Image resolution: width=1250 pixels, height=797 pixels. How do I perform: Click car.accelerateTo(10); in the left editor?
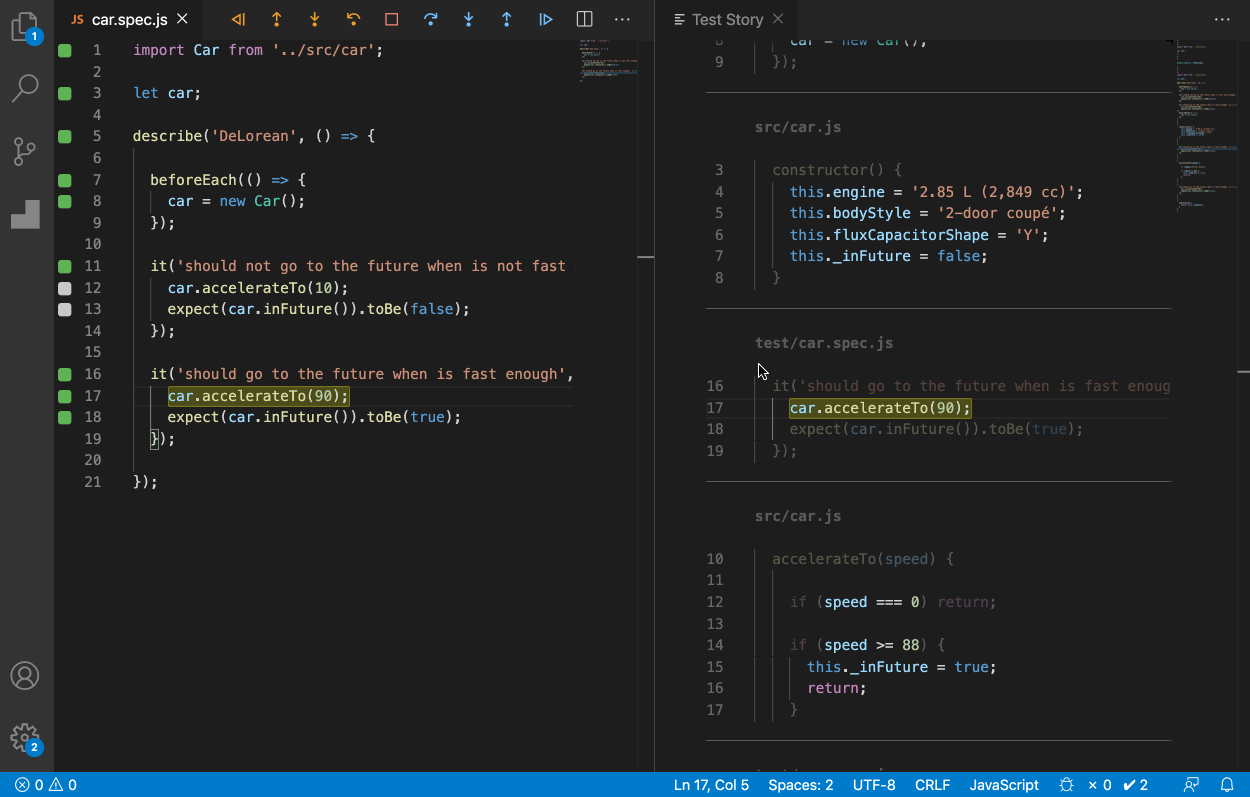[258, 288]
